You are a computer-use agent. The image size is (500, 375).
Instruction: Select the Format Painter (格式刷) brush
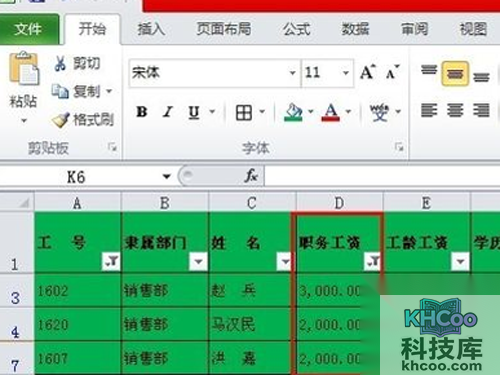(x=83, y=119)
